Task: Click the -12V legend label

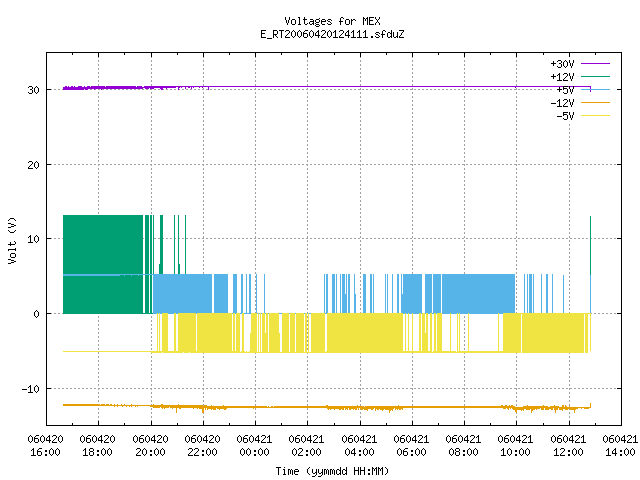Action: point(562,103)
